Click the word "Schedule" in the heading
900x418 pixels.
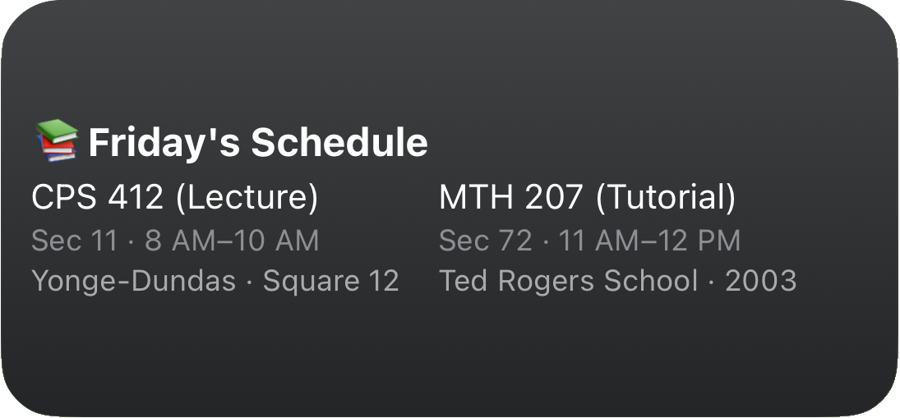[340, 143]
